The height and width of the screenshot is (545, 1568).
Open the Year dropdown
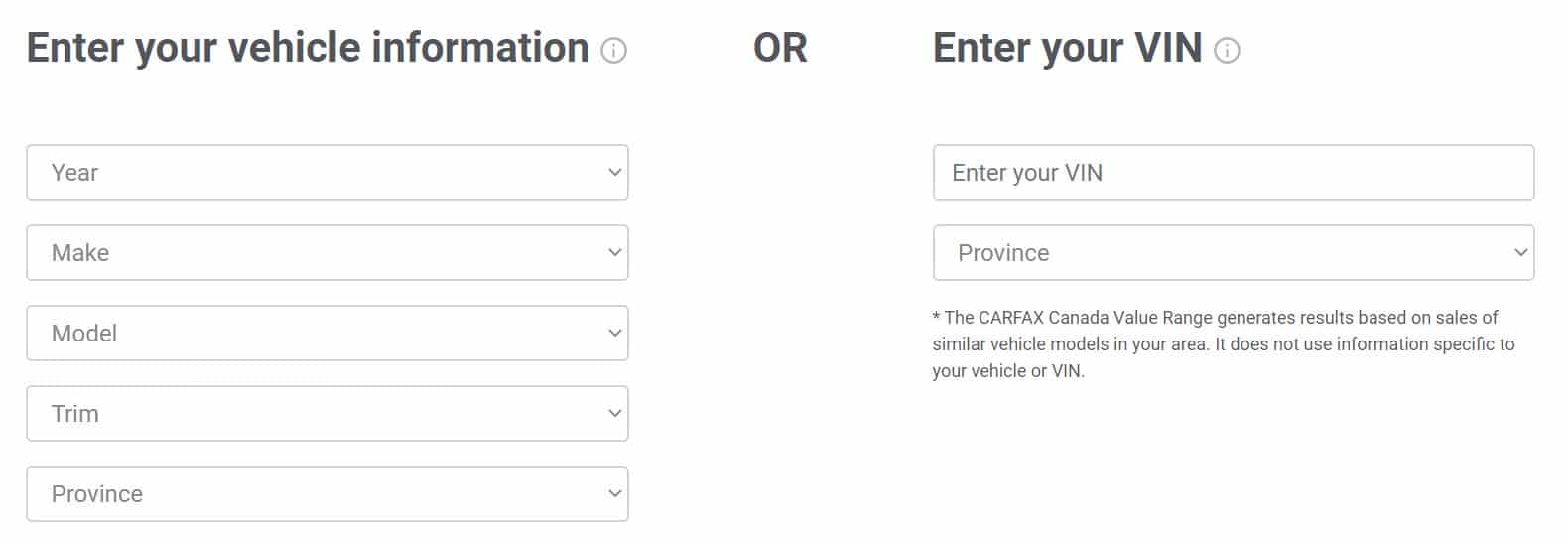(x=327, y=172)
